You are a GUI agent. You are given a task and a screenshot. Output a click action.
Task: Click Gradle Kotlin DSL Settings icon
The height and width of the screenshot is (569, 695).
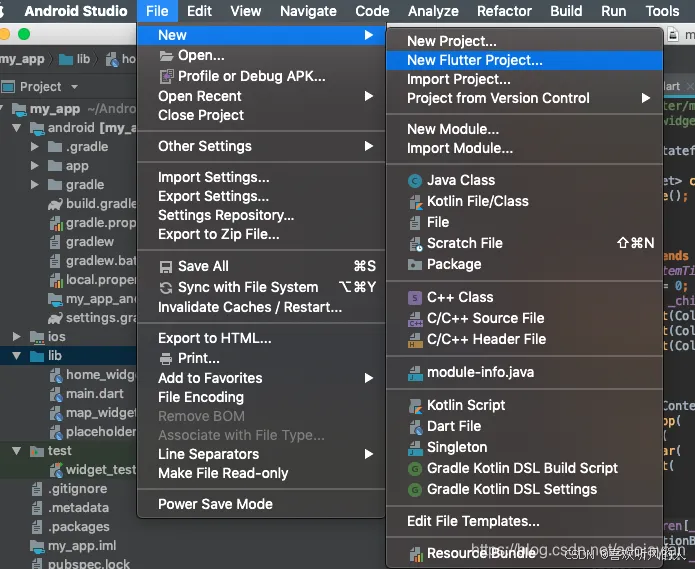click(414, 490)
